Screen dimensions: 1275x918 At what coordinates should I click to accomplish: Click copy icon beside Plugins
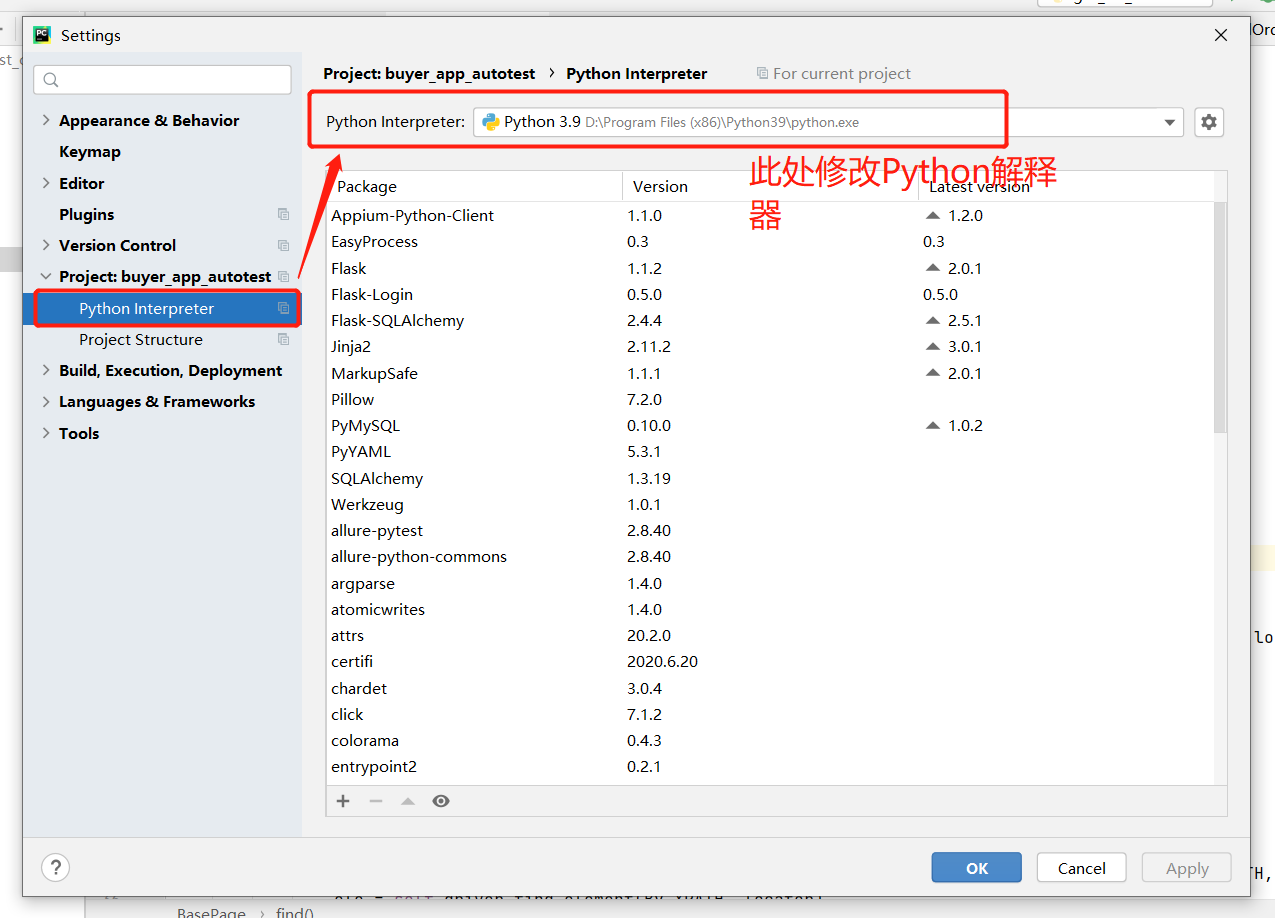(283, 214)
